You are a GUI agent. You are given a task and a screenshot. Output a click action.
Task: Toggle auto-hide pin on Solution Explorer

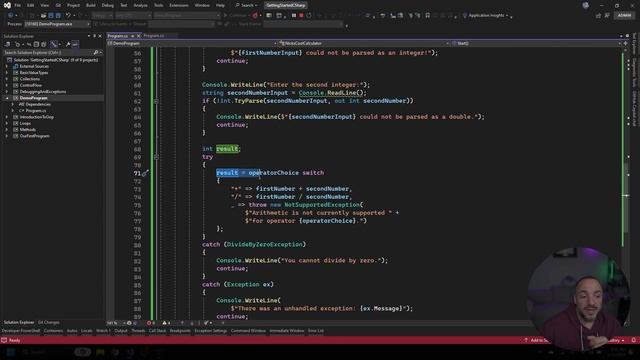point(94,36)
